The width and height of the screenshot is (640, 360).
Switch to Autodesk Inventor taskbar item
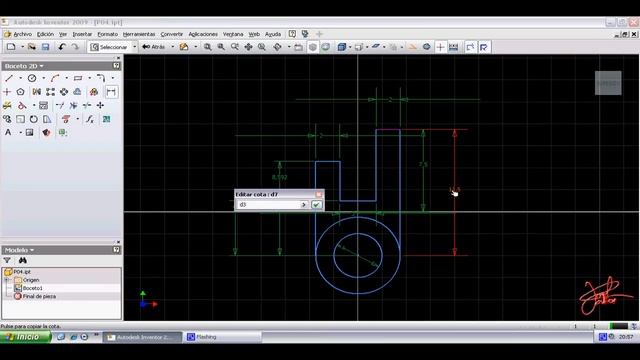(142, 337)
